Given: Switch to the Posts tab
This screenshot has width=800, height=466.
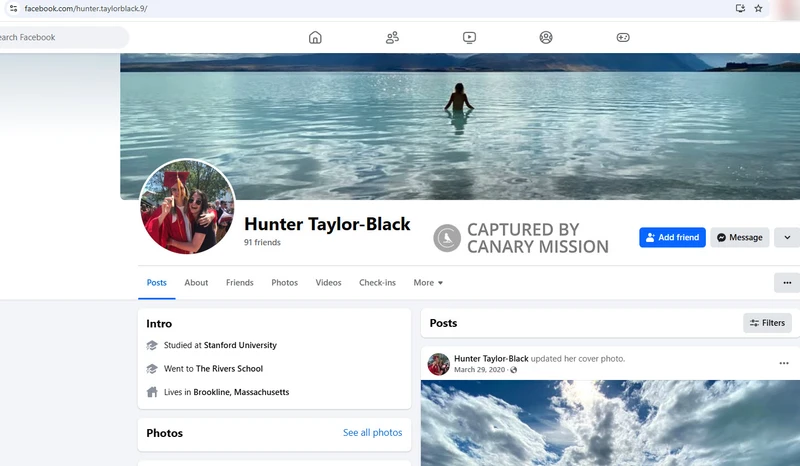Looking at the screenshot, I should click(157, 283).
